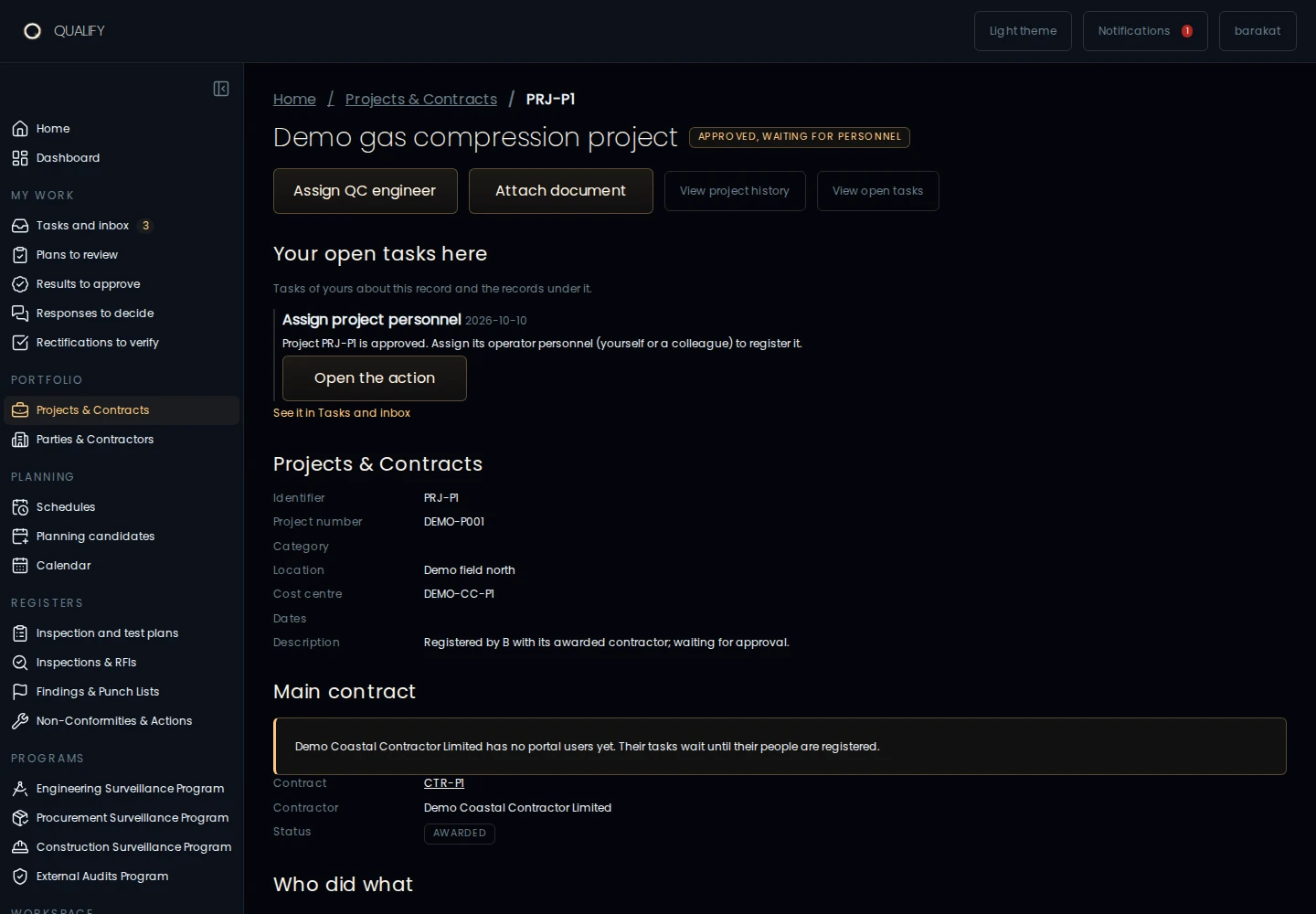
Task: Click the no portal users notice banner
Action: (x=780, y=747)
